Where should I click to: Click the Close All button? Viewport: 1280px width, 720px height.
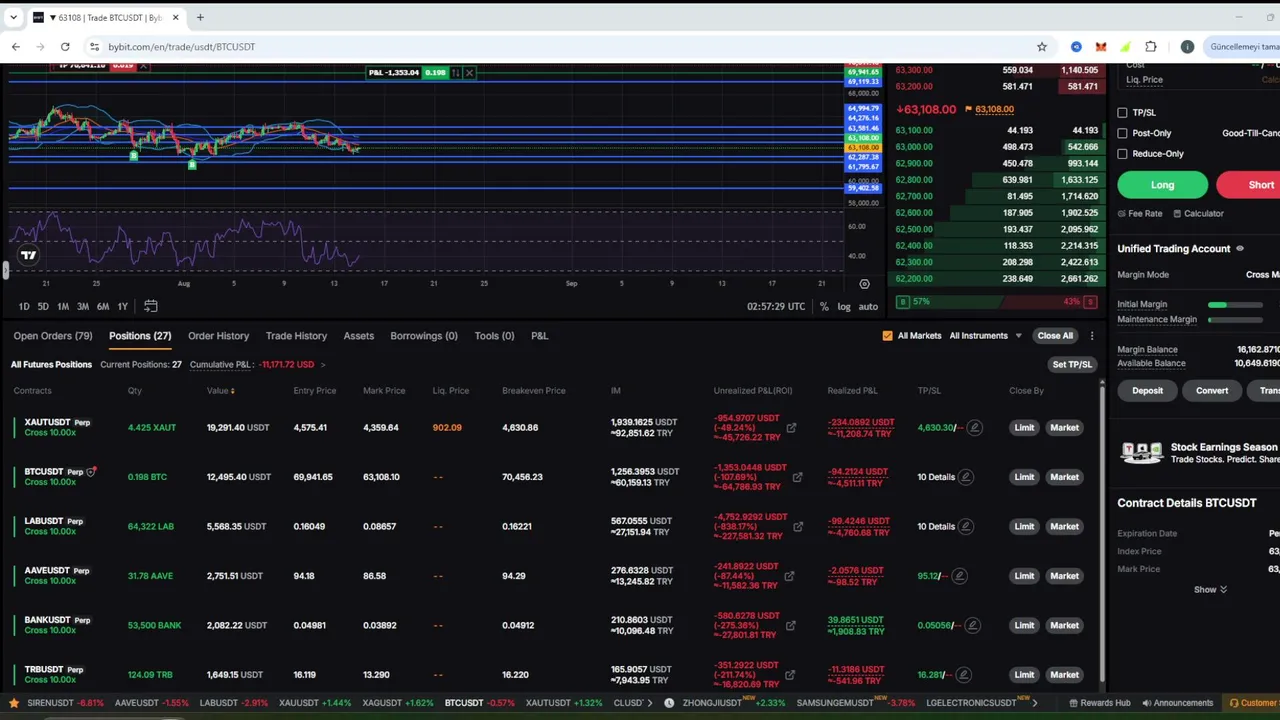click(x=1055, y=336)
